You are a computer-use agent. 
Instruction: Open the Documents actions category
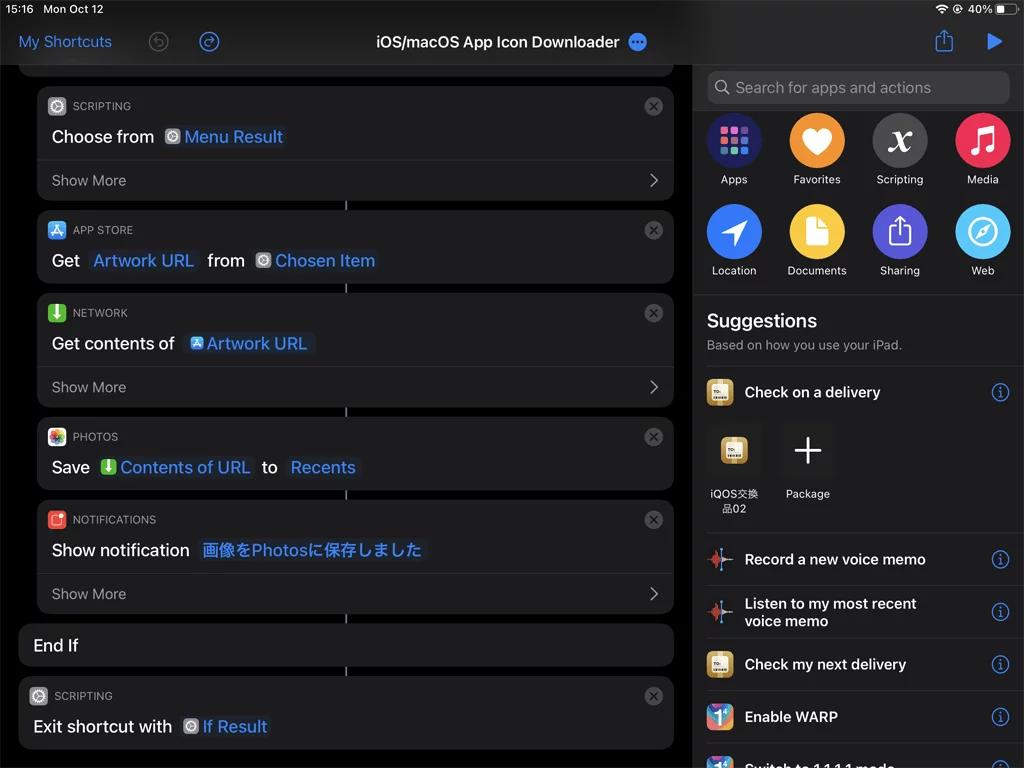tap(816, 241)
